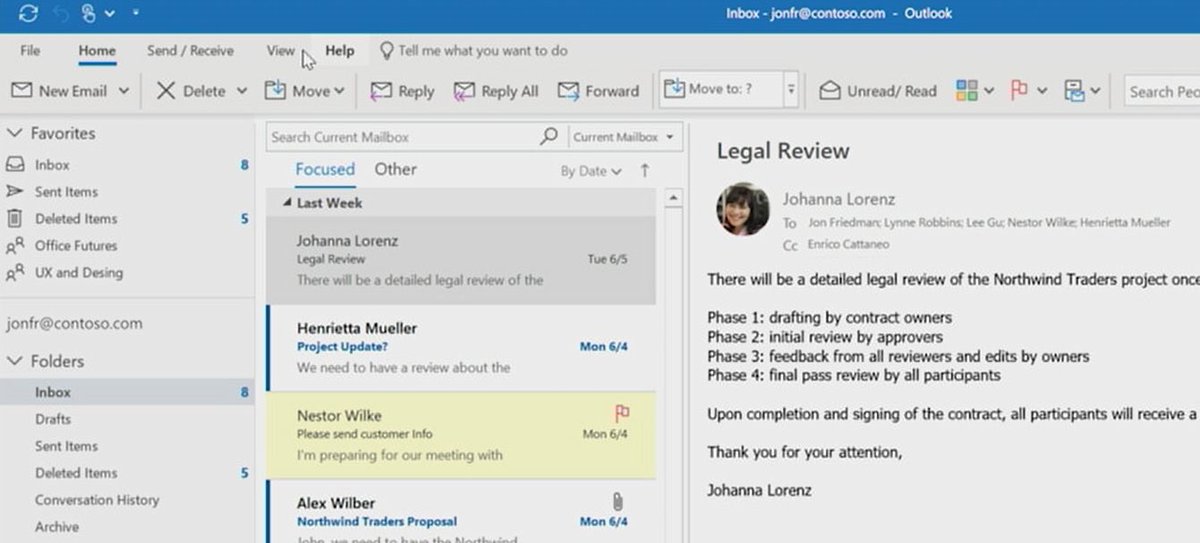1200x543 pixels.
Task: Select Inbox under Folders
Action: [127, 393]
